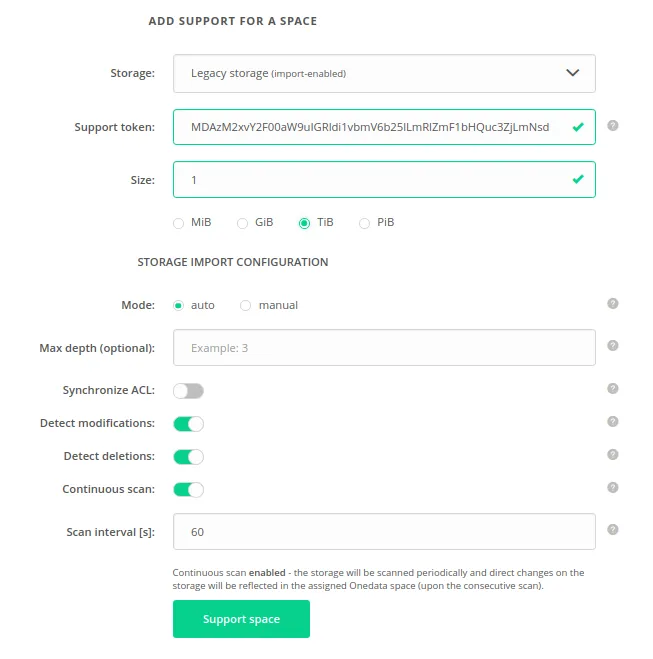Click the Max depth input field

[x=384, y=348]
